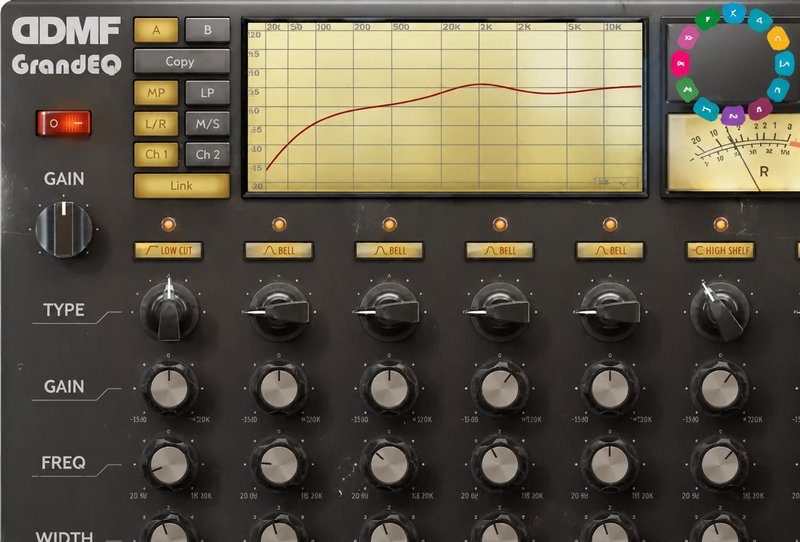Click the TYPE selector knob of second BELL band

[389, 311]
